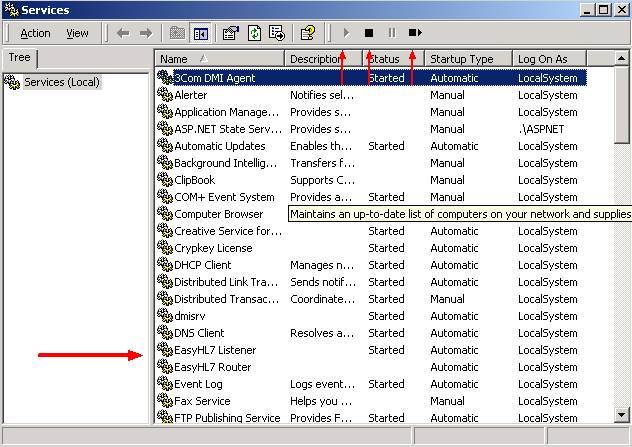Select the EasyHL7 Router service

[371, 367]
